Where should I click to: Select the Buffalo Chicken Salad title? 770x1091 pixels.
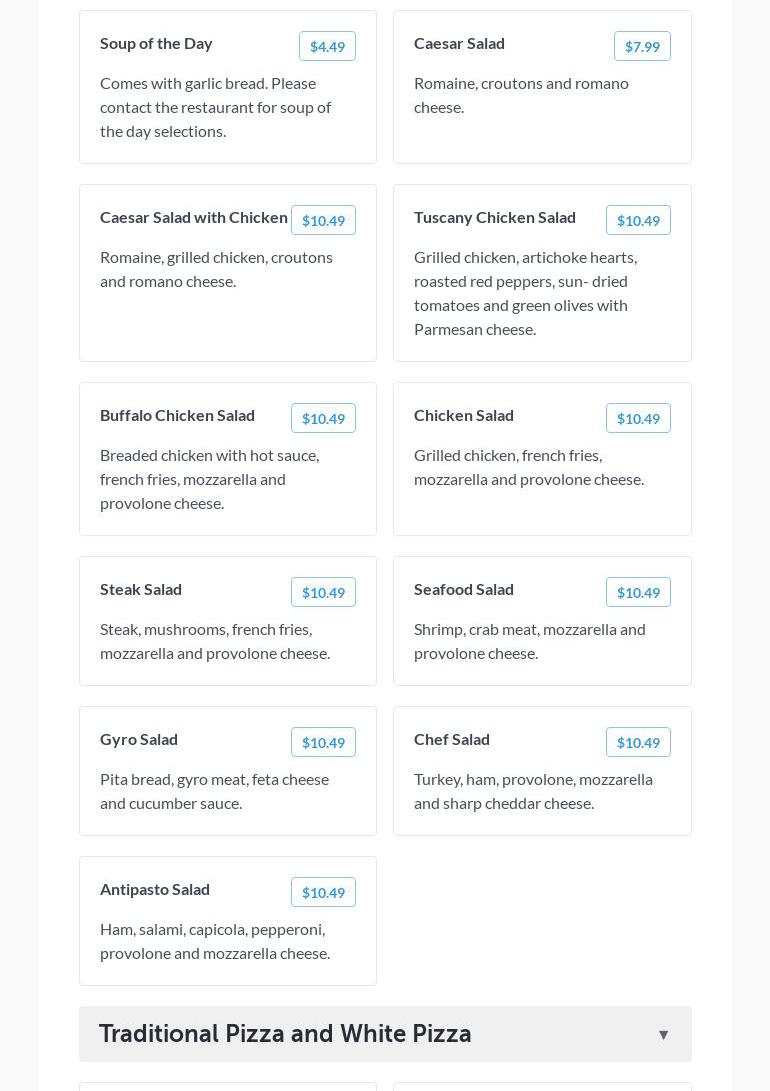(x=177, y=415)
